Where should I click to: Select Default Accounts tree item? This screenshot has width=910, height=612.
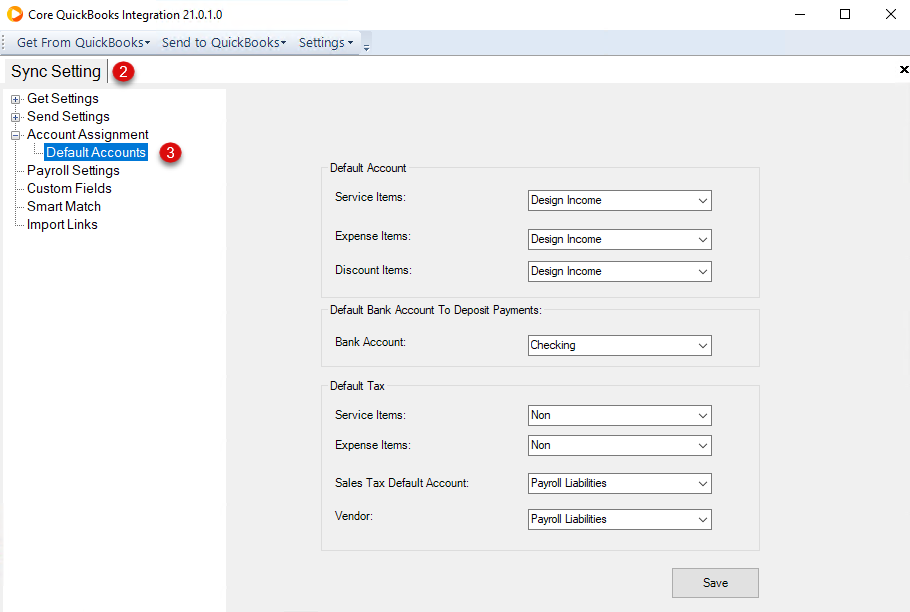[x=96, y=153]
